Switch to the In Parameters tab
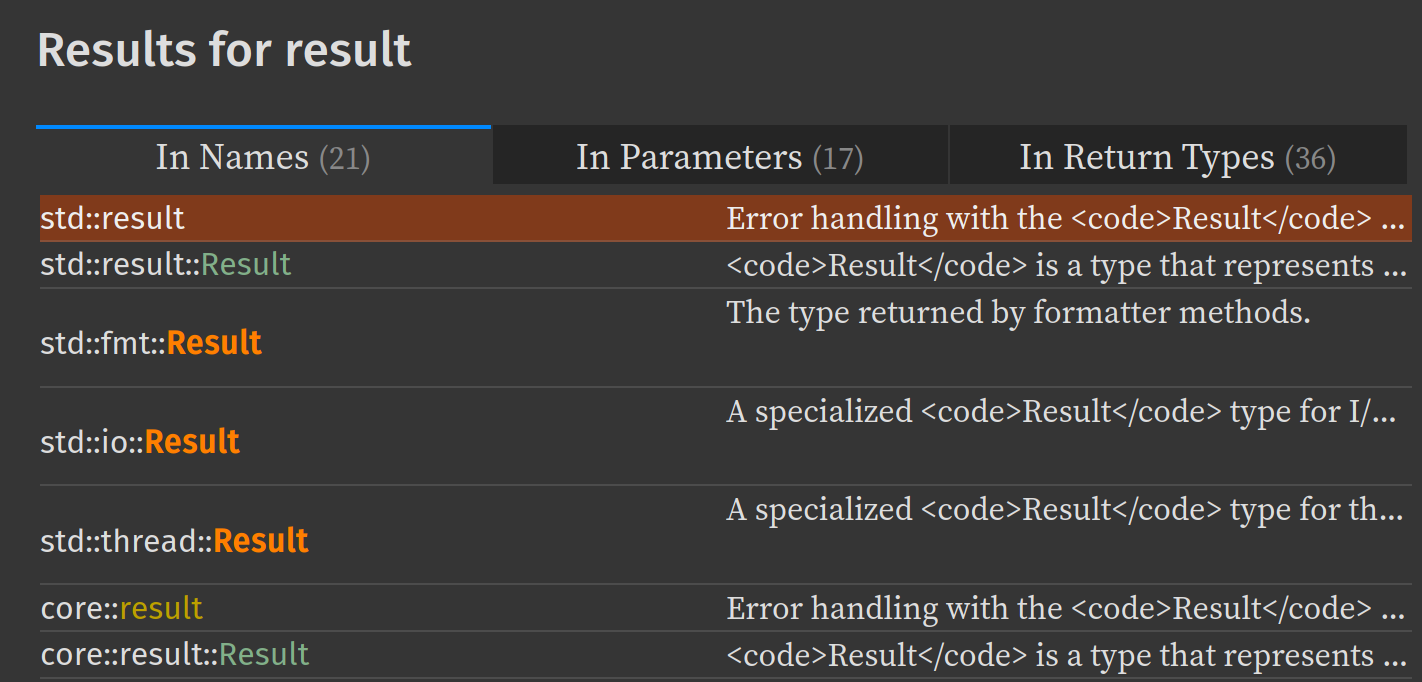 718,156
